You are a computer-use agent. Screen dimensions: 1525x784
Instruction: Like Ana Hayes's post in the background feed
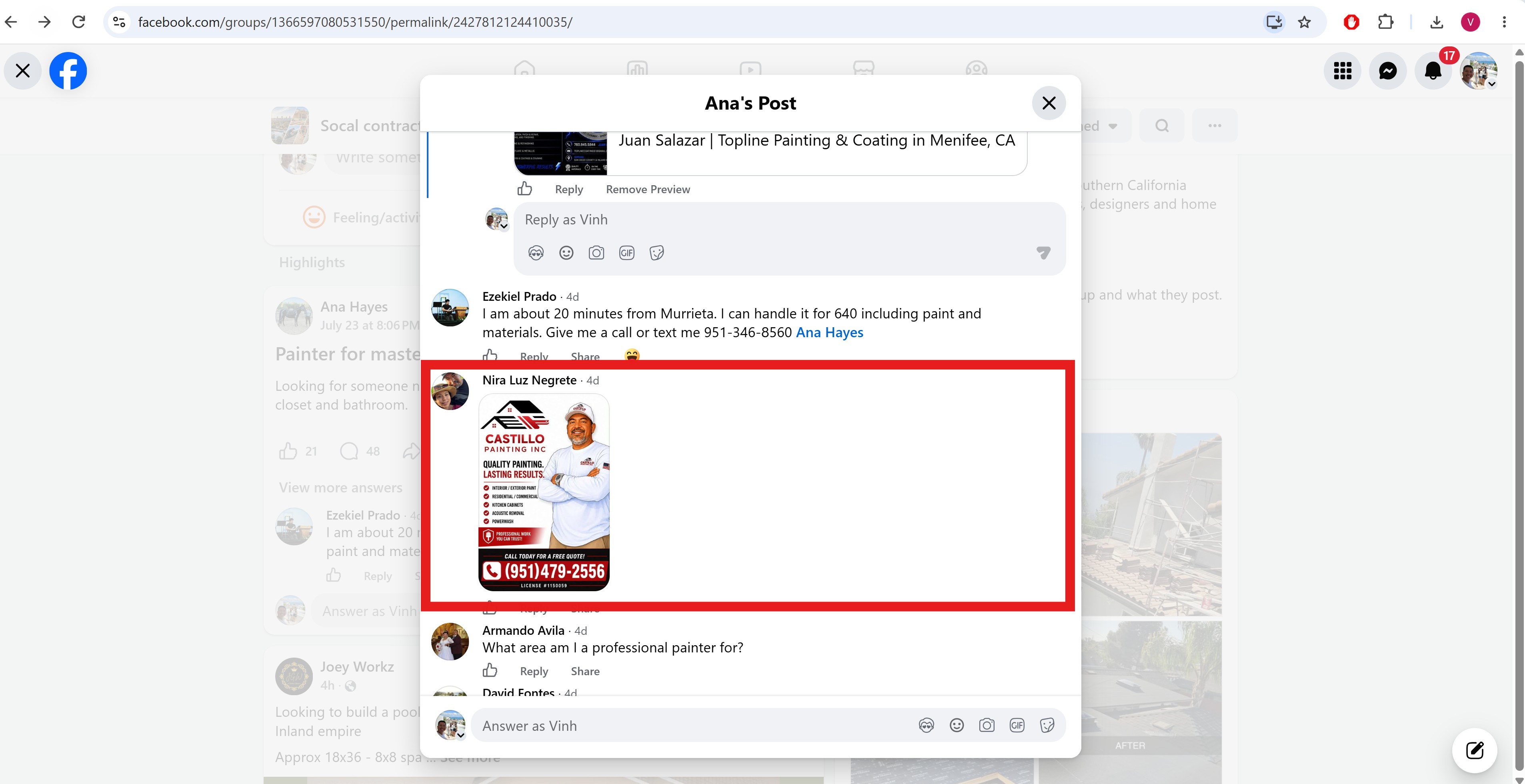coord(288,451)
